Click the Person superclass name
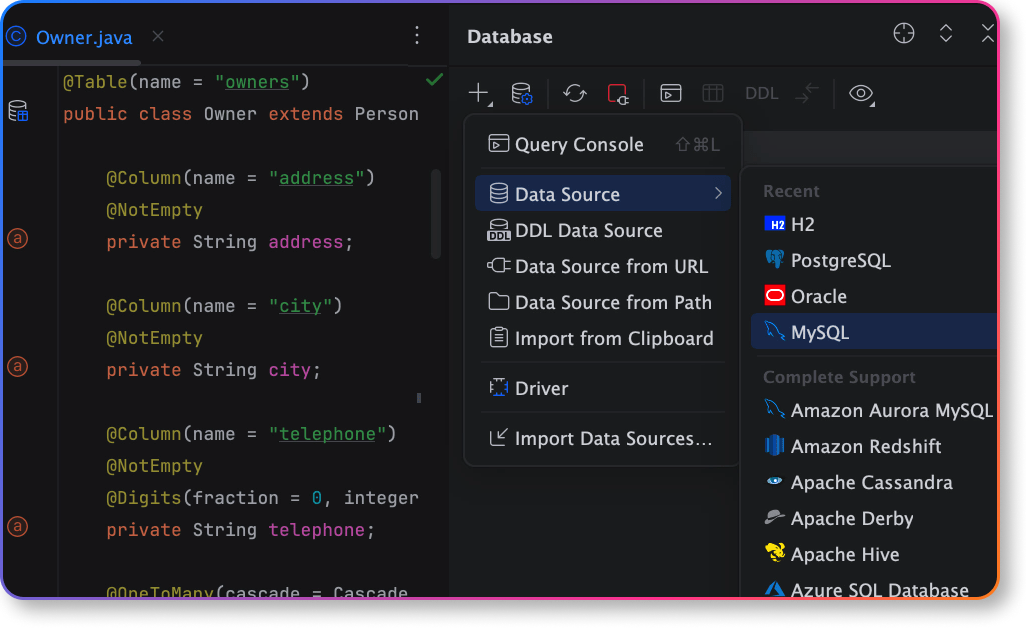Screen dimensions: 1026x628 (x=387, y=114)
